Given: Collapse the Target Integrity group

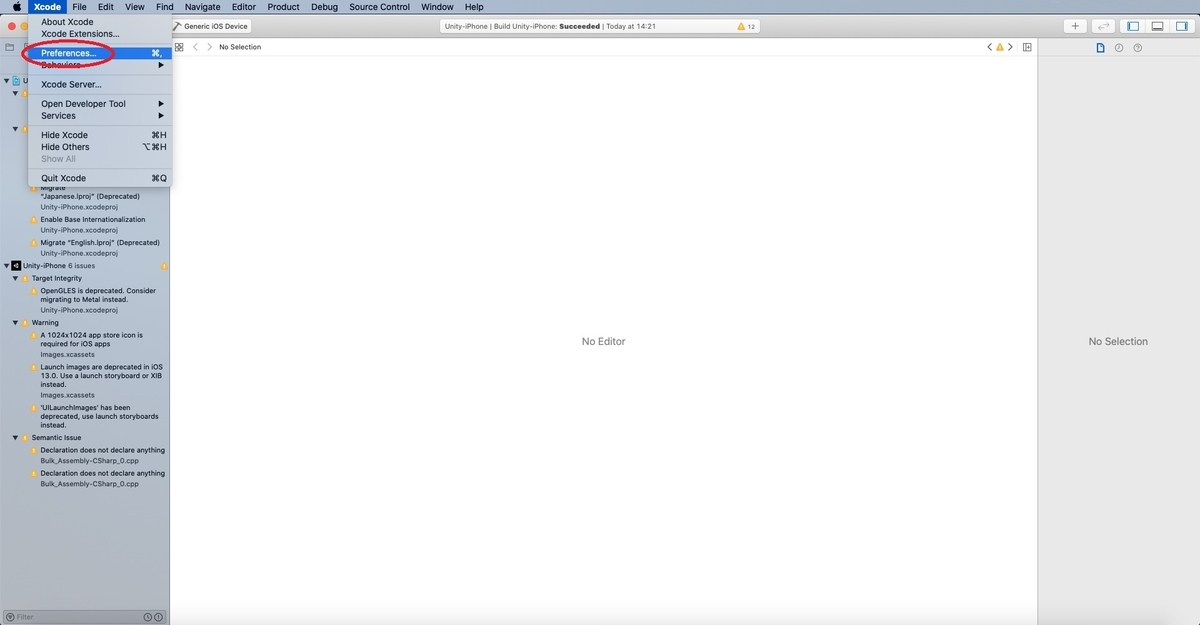Looking at the screenshot, I should pos(15,279).
